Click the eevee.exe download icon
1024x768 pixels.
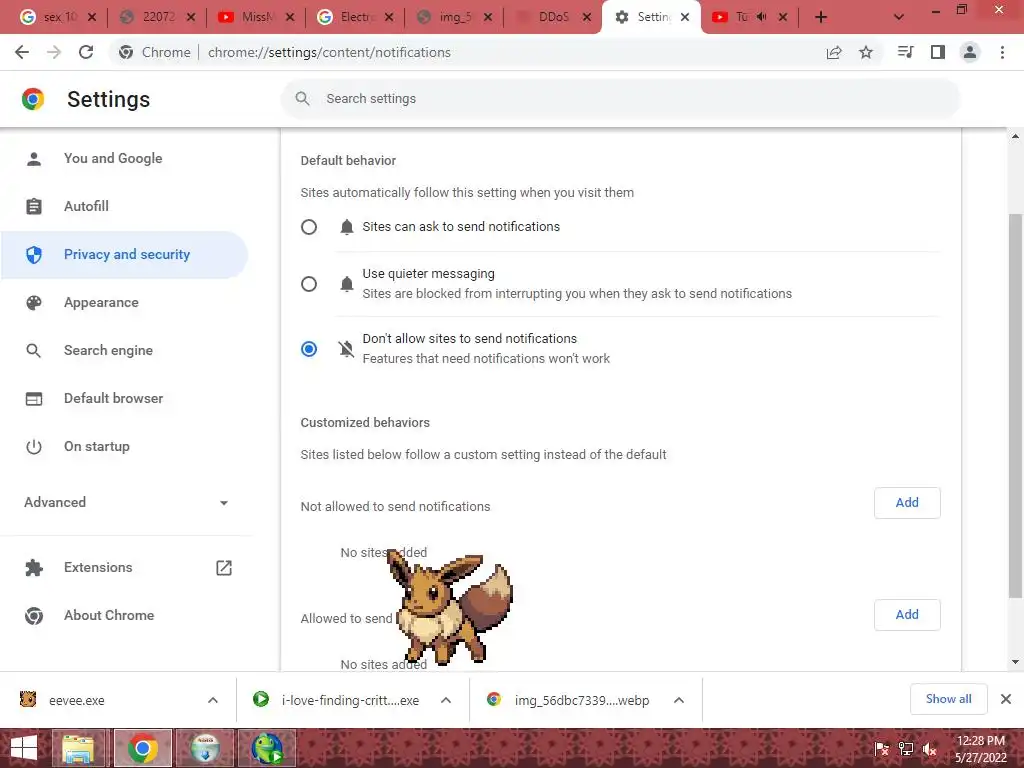click(x=28, y=699)
